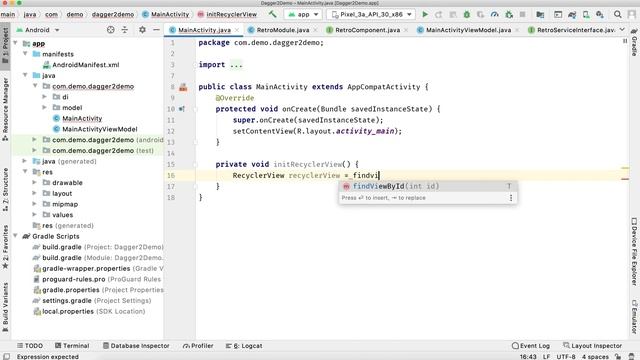This screenshot has width=640, height=360.
Task: Click the LF line separator status entry
Action: pyautogui.click(x=547, y=356)
